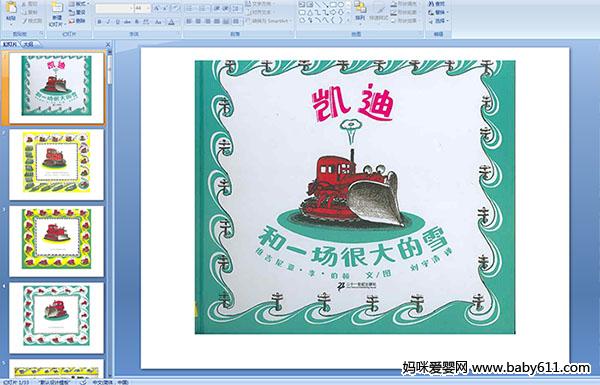Click the 查找 find button

coord(437,4)
